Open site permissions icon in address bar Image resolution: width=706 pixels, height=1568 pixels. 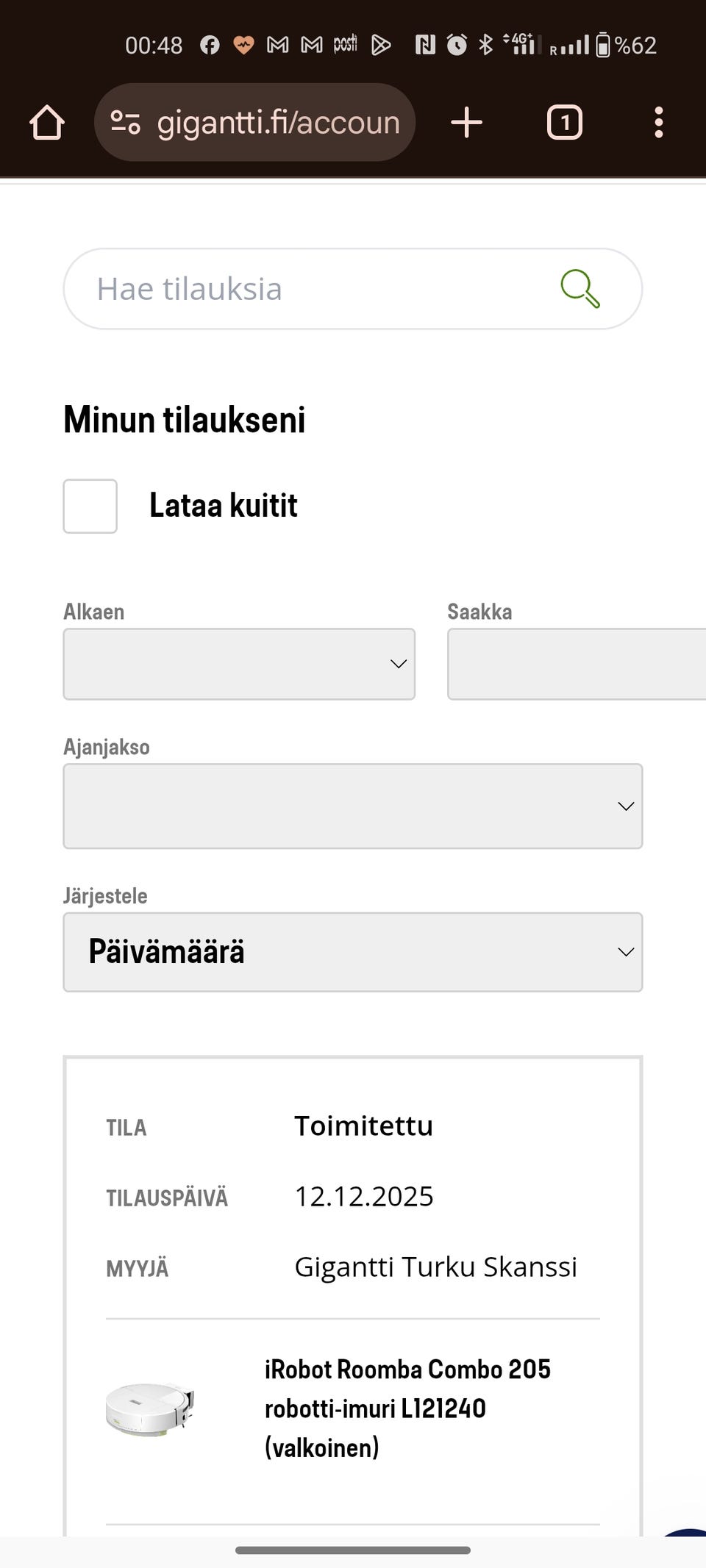pos(126,123)
